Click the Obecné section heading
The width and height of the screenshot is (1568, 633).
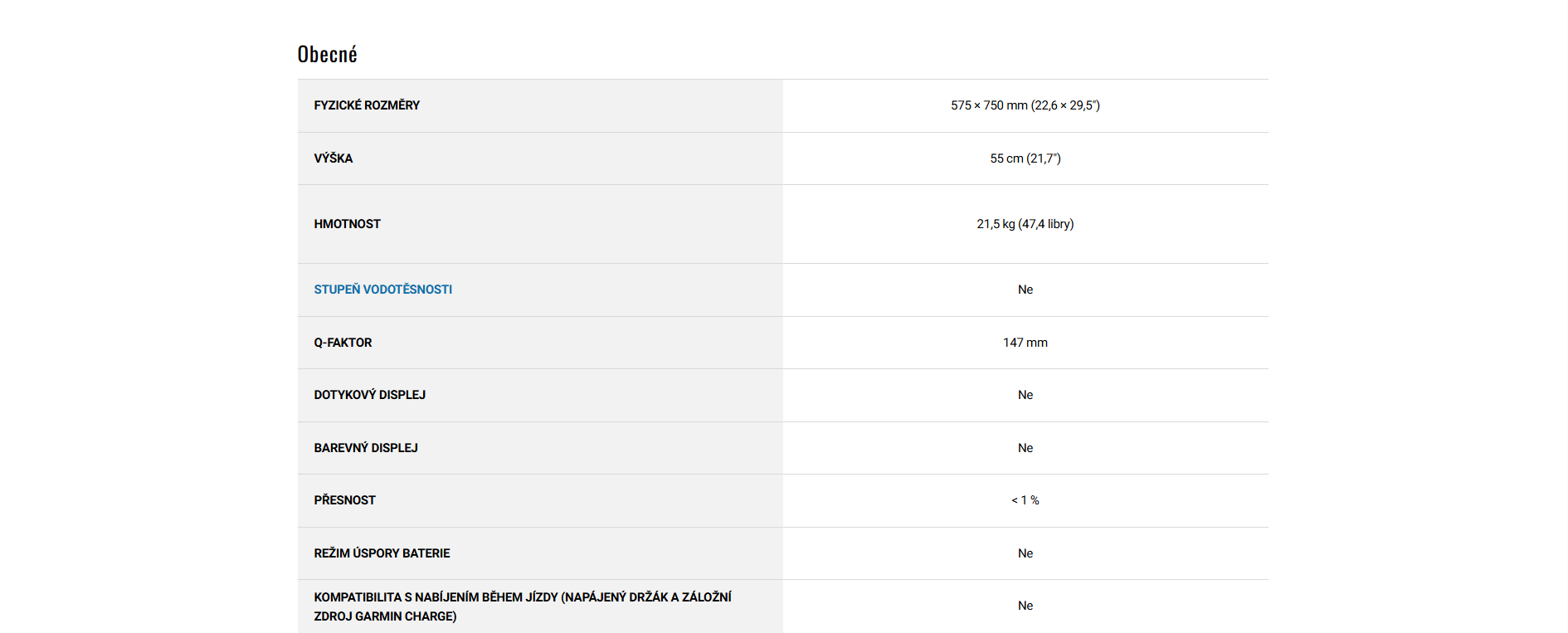(327, 55)
